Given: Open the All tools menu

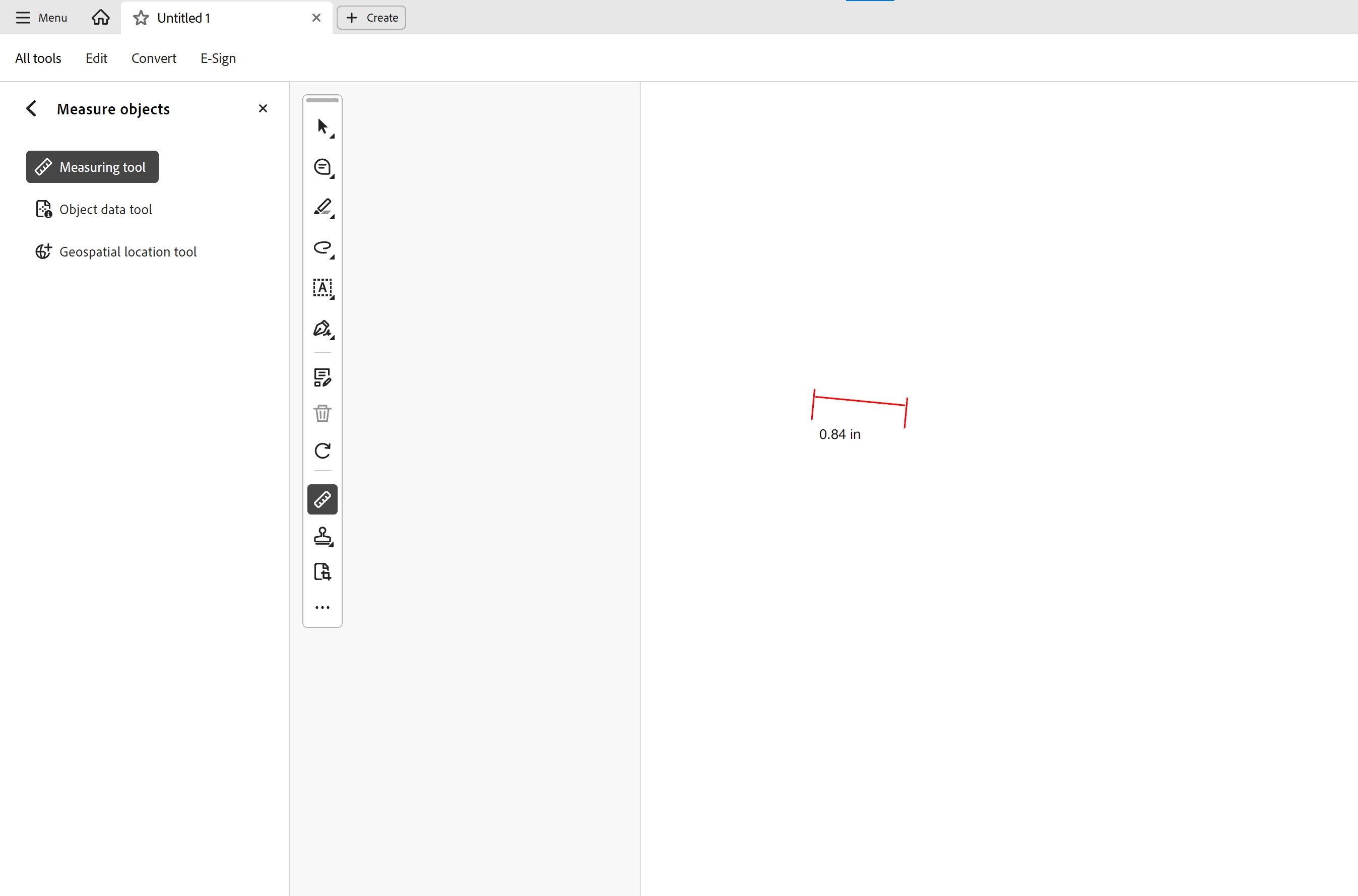Looking at the screenshot, I should 38,58.
